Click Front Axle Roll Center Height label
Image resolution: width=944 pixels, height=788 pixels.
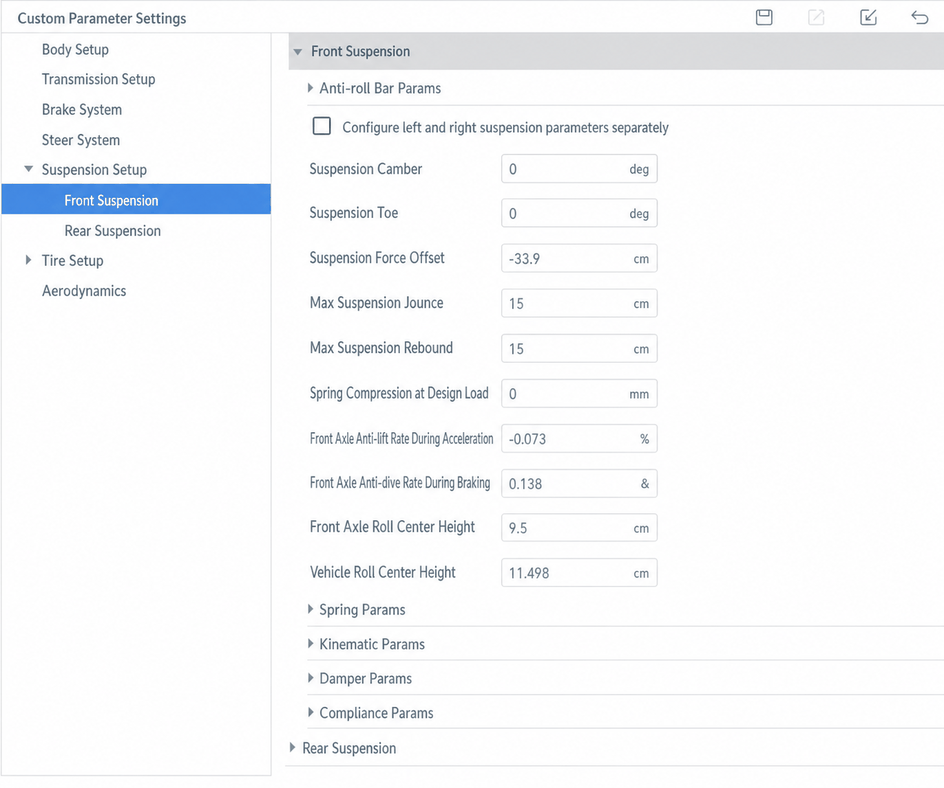(x=392, y=527)
